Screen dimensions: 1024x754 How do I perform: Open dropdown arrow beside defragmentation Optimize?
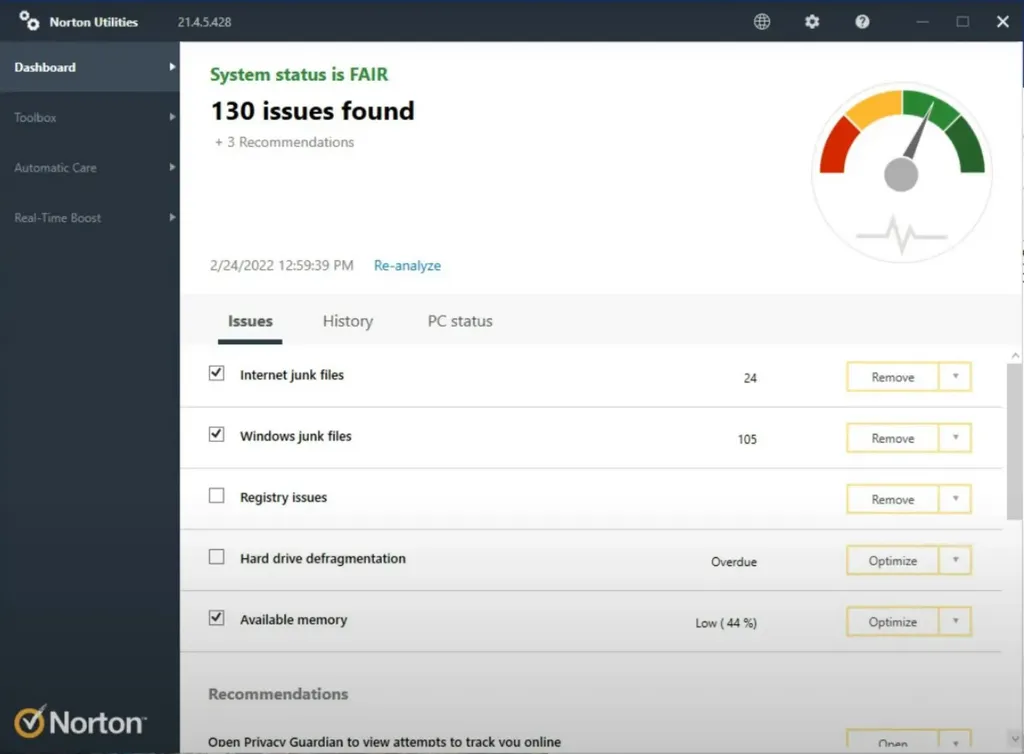[x=955, y=560]
